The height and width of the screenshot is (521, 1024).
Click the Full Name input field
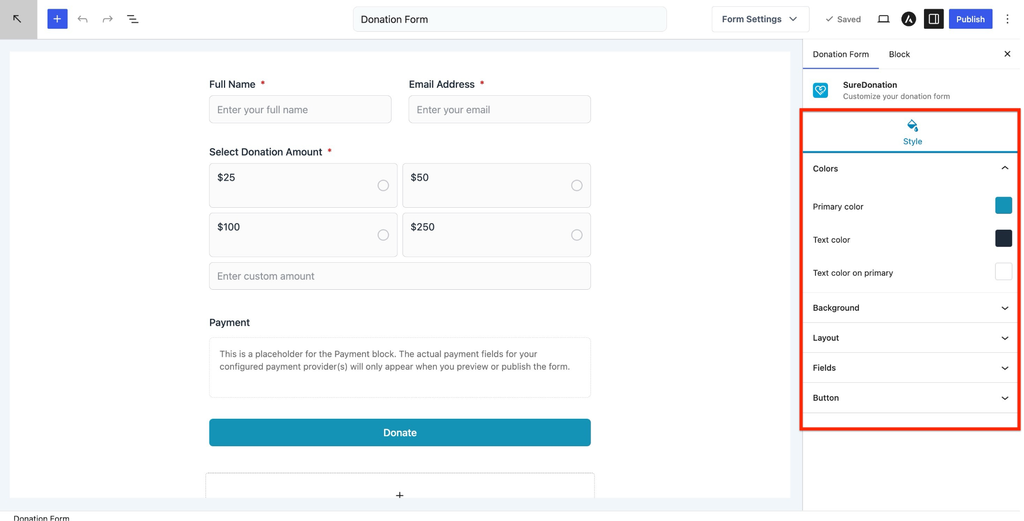(300, 109)
